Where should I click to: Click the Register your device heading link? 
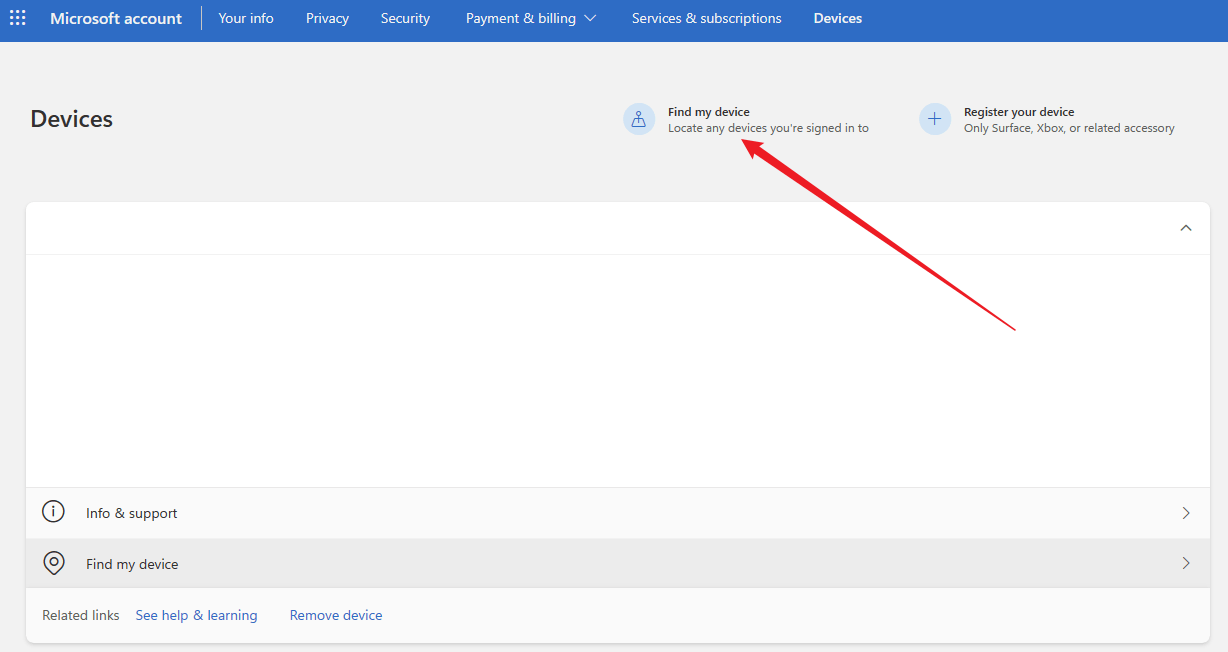coord(1019,112)
